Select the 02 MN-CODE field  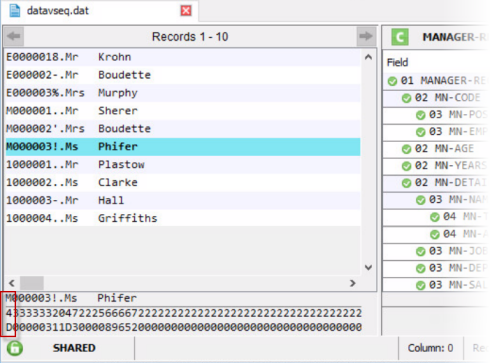pos(437,98)
